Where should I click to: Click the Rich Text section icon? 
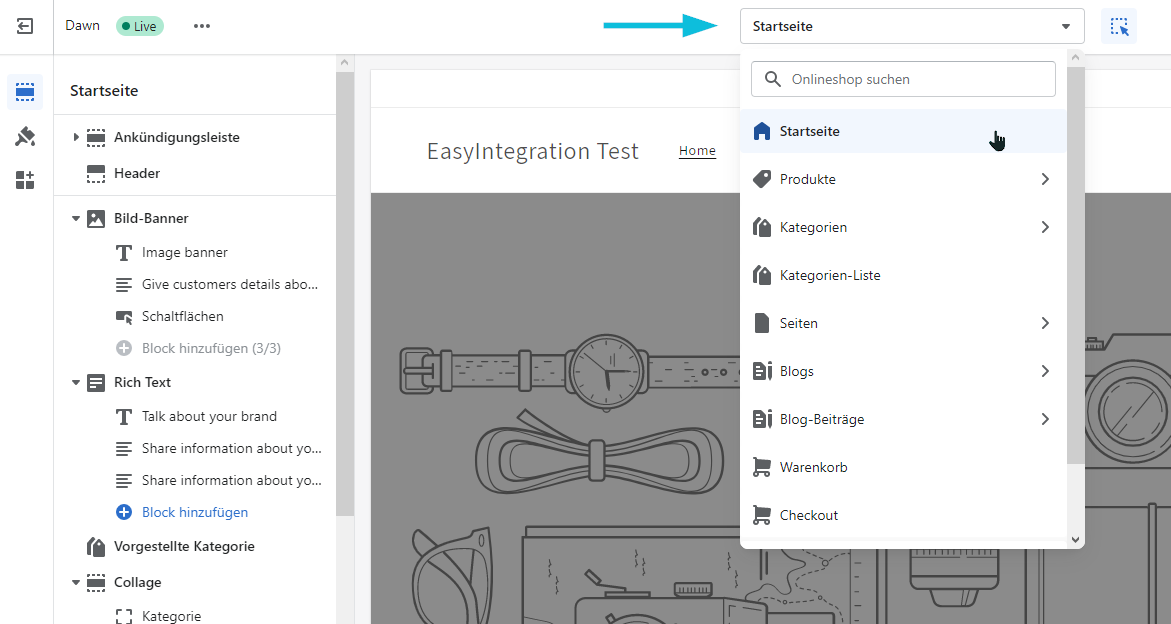96,383
